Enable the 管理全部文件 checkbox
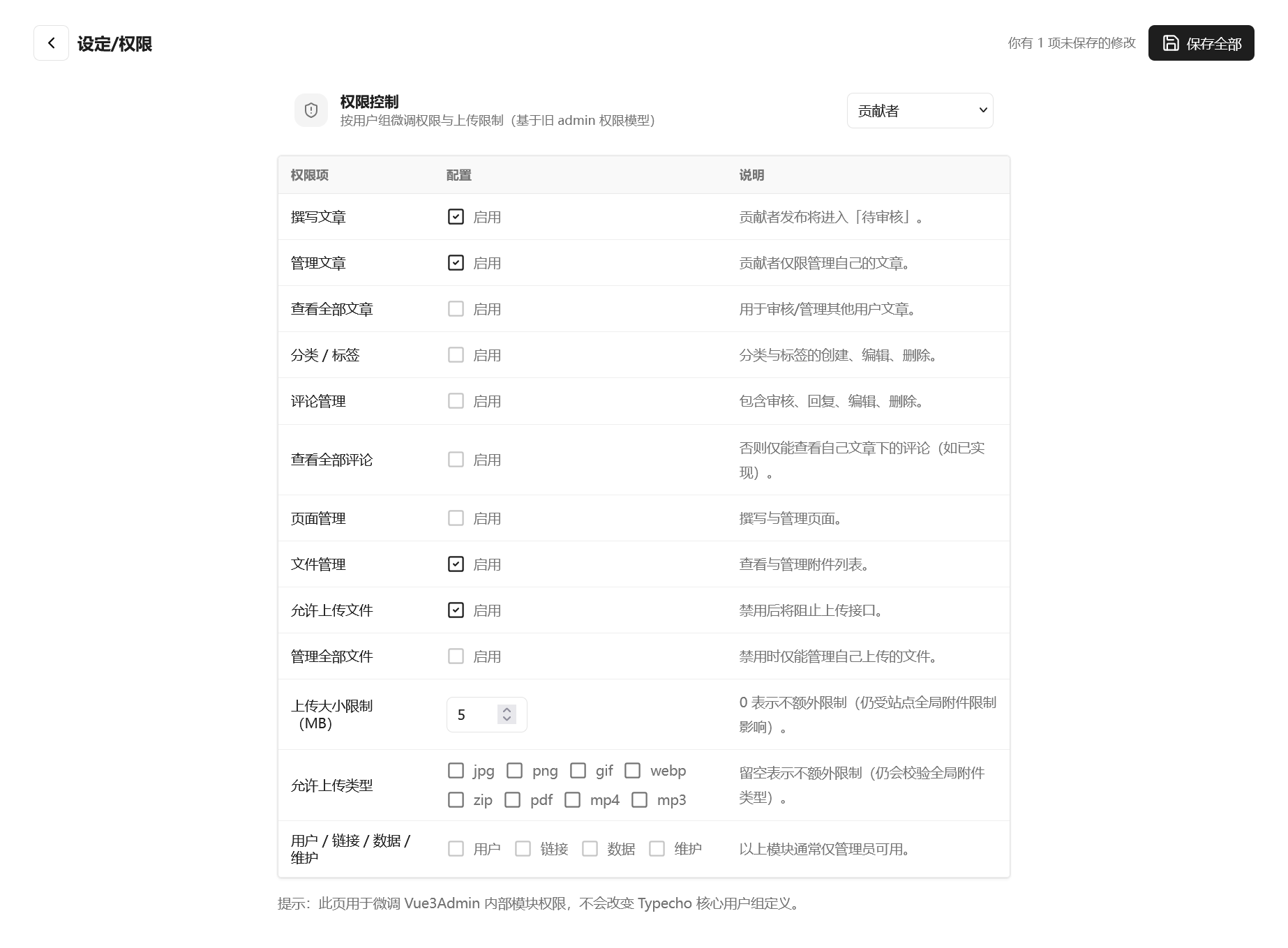The width and height of the screenshot is (1288, 948). click(456, 656)
